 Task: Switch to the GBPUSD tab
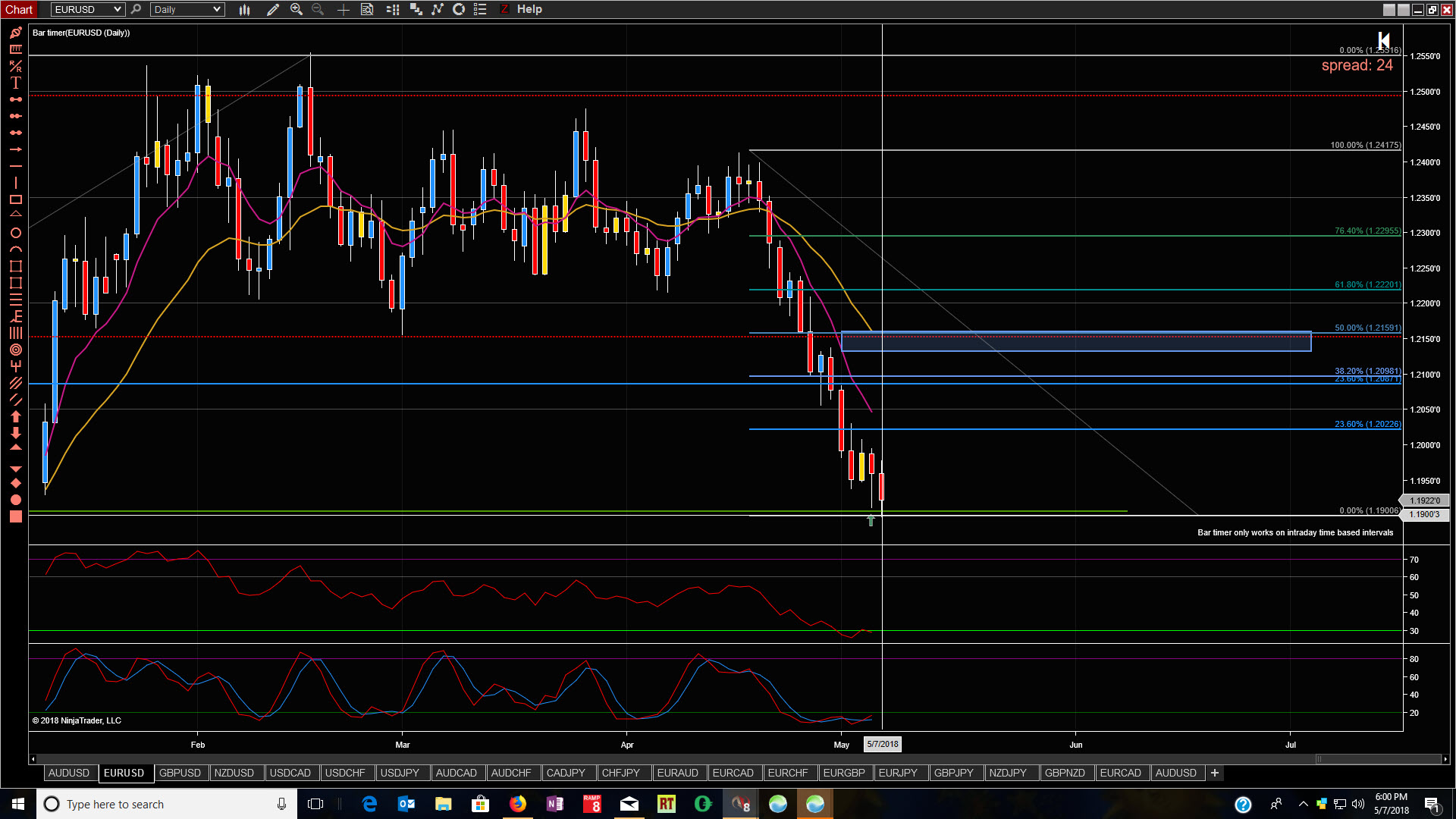tap(180, 773)
